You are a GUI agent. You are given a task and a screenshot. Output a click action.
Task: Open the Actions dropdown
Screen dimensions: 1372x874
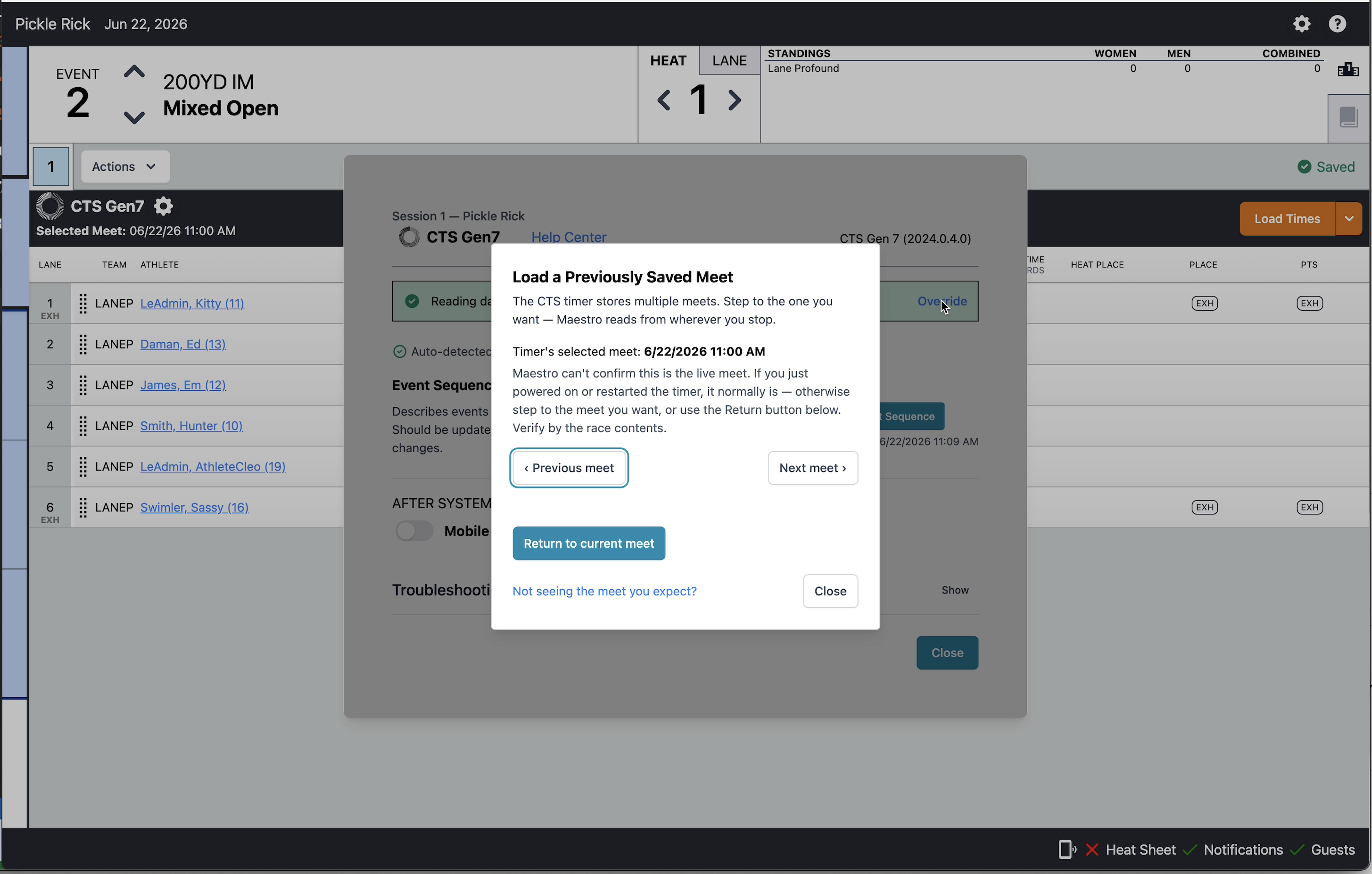125,167
